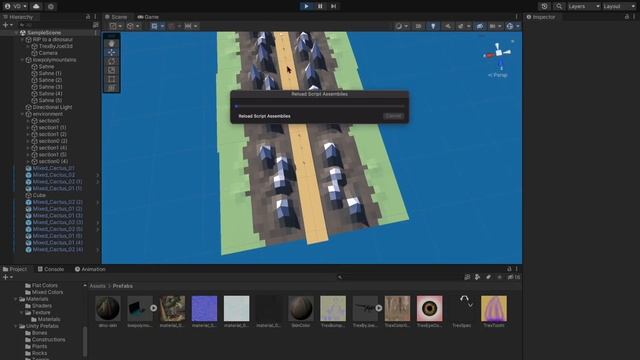
Task: Select the Move tool in Scene toolbar
Action: pyautogui.click(x=111, y=52)
